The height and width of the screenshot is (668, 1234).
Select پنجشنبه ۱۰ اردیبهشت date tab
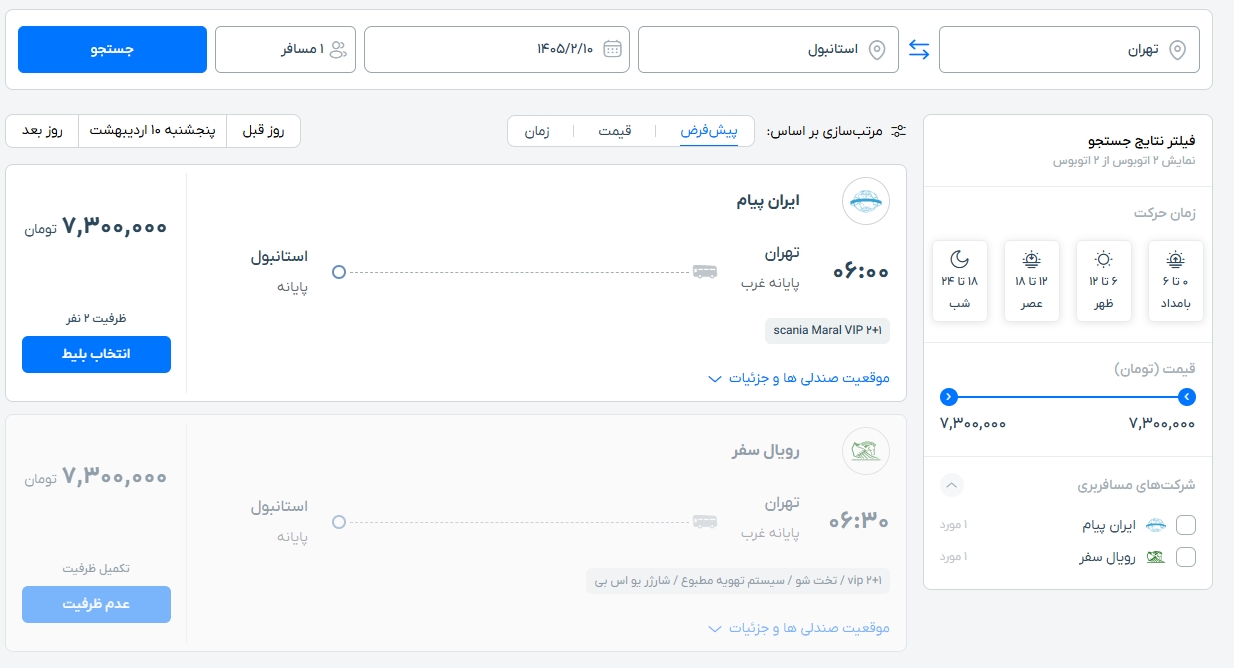pyautogui.click(x=153, y=131)
